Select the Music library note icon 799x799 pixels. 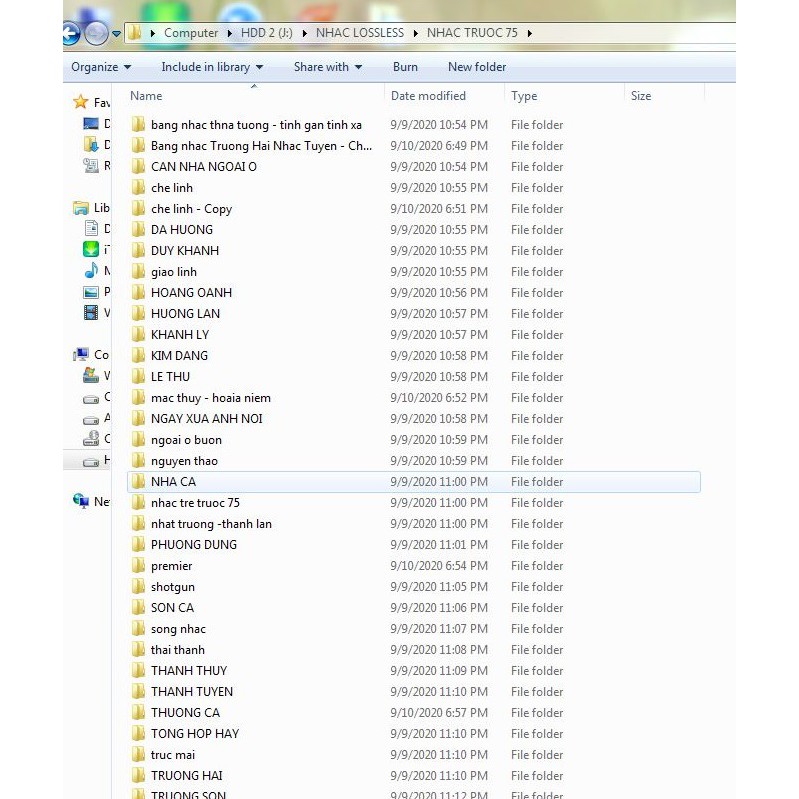[92, 271]
